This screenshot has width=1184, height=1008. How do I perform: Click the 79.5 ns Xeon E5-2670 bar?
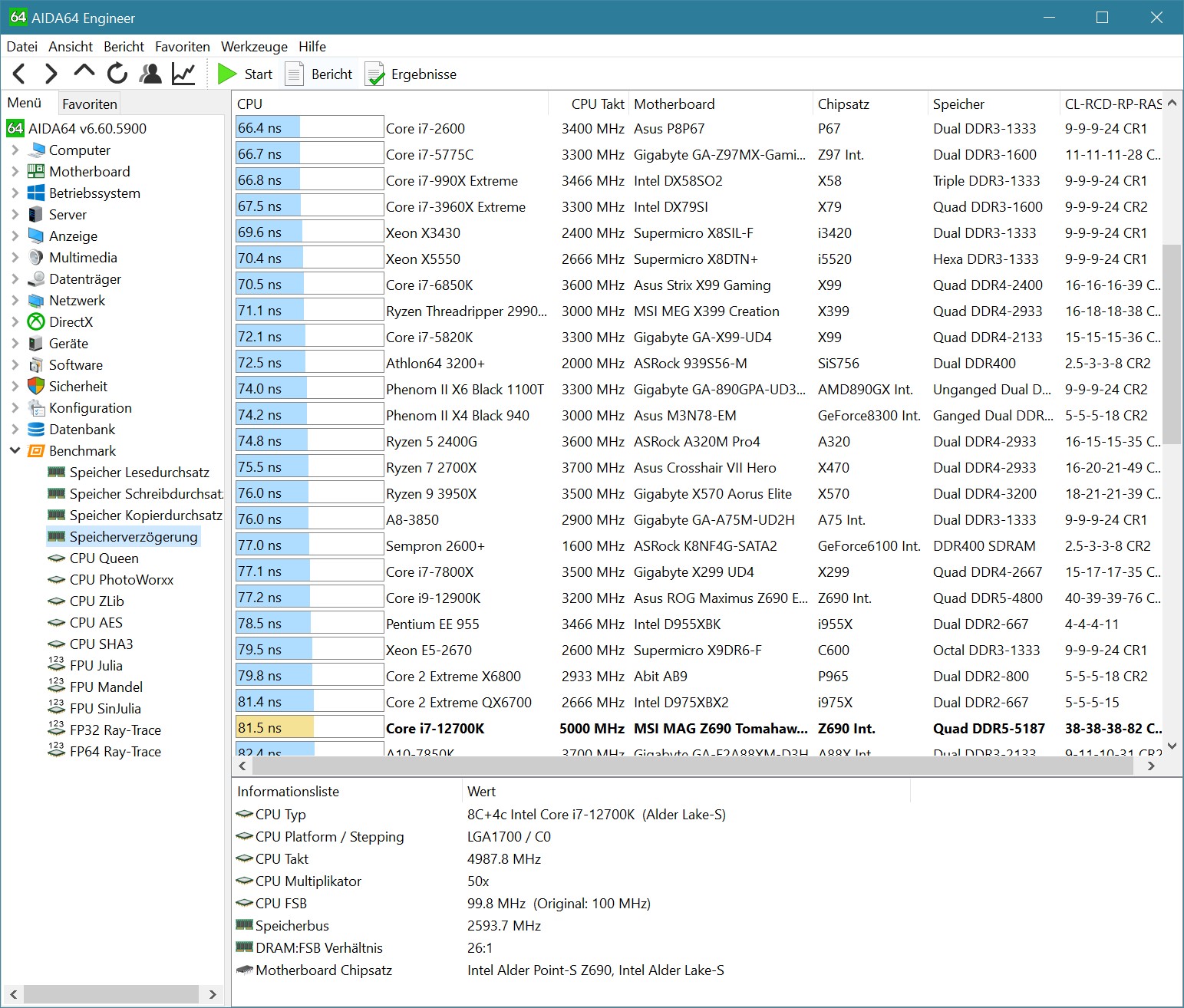tap(309, 650)
